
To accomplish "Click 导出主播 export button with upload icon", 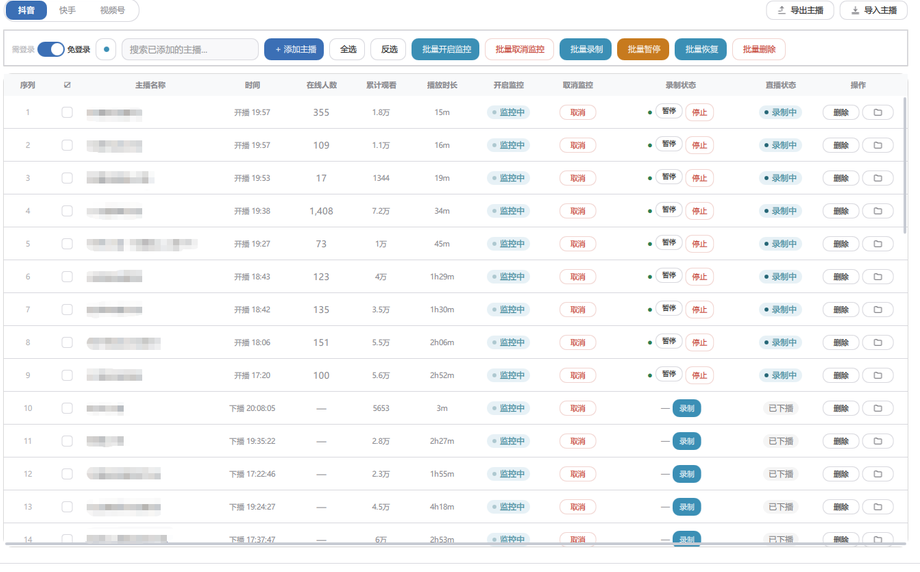I will point(800,10).
